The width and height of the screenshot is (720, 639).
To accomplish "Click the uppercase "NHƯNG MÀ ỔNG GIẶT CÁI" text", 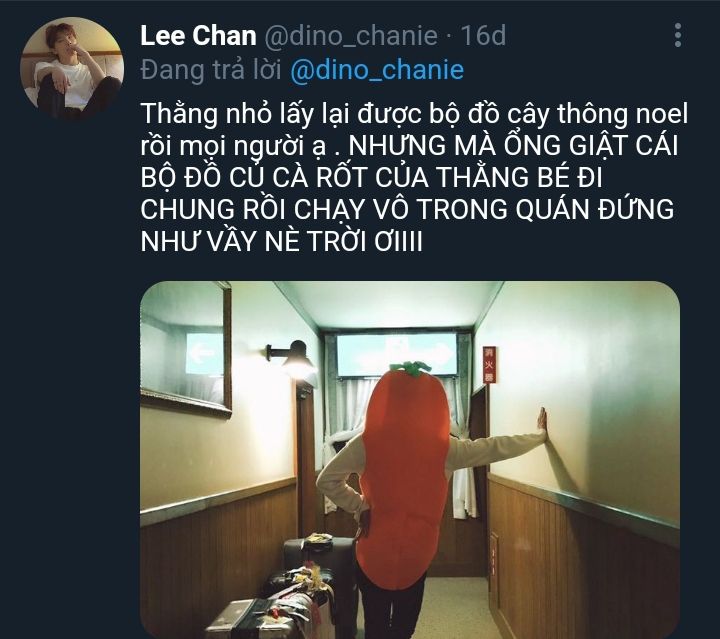I will pyautogui.click(x=513, y=146).
